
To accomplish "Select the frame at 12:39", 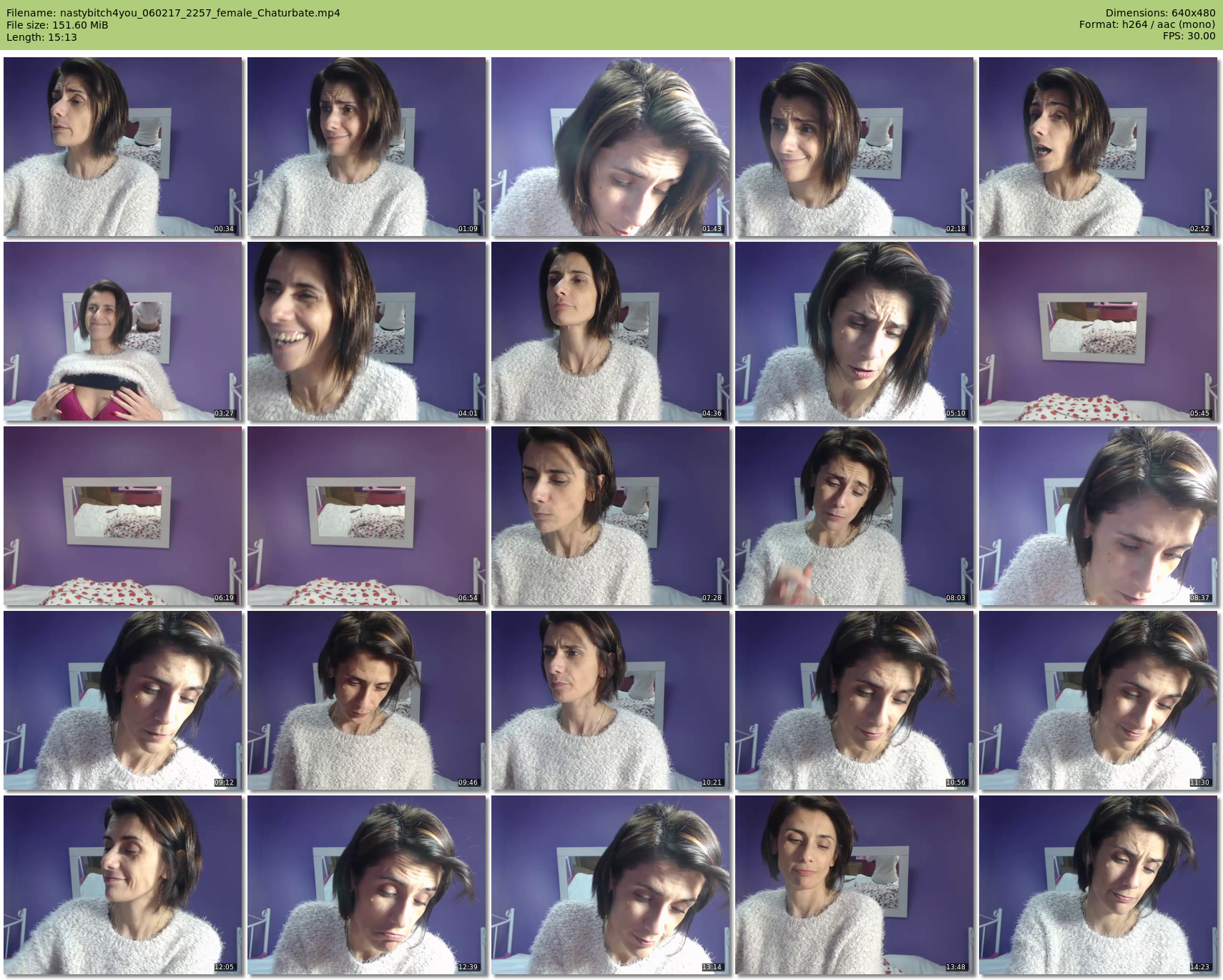I will (x=366, y=885).
